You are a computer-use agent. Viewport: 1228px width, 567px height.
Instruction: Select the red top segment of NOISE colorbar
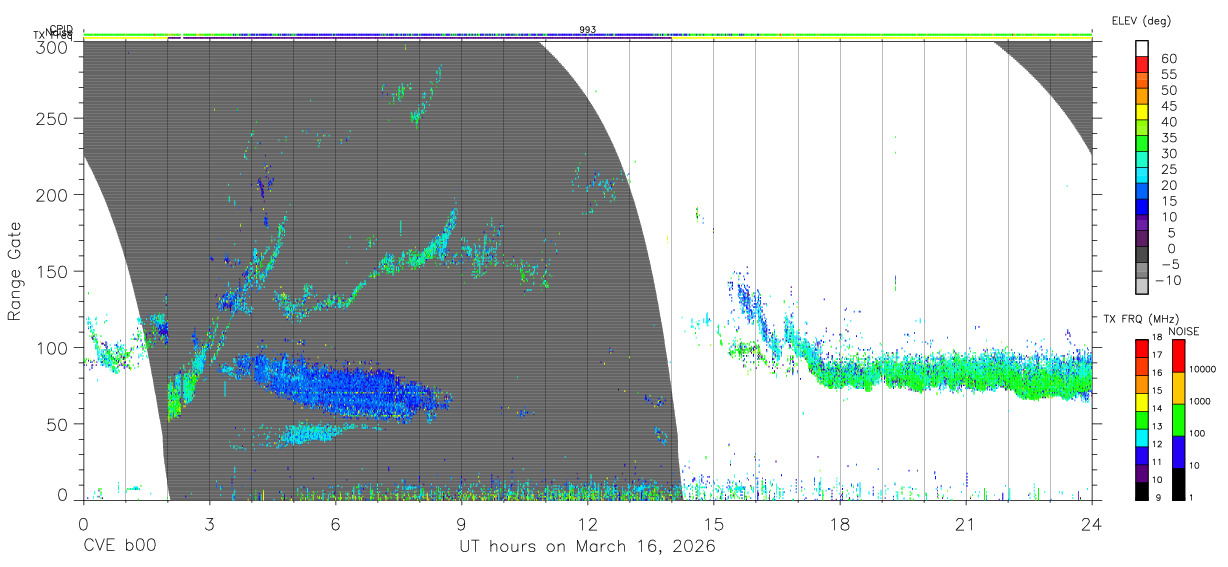[x=1178, y=355]
